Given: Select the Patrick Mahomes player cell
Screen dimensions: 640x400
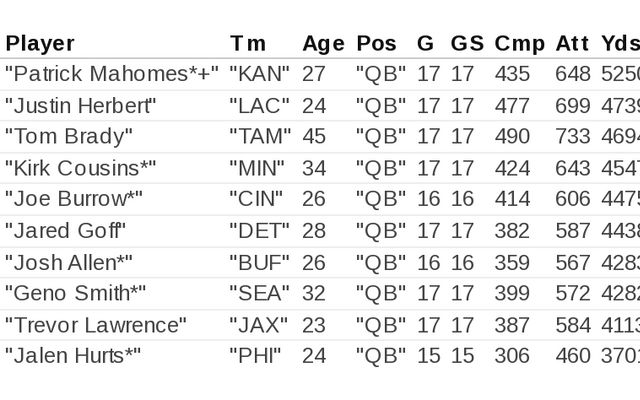Looking at the screenshot, I should (x=112, y=75).
